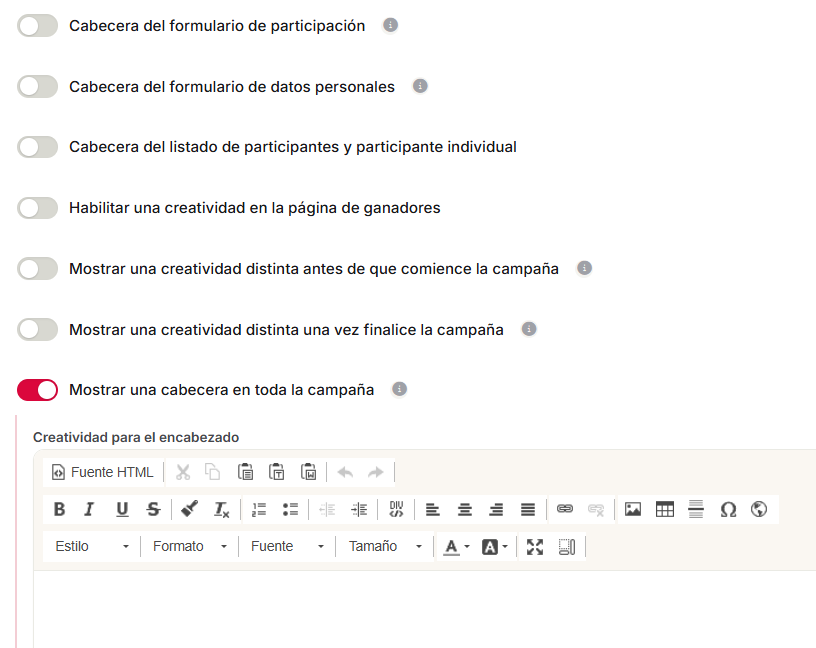The width and height of the screenshot is (816, 648).
Task: Click inside the editor text area
Action: (x=425, y=609)
